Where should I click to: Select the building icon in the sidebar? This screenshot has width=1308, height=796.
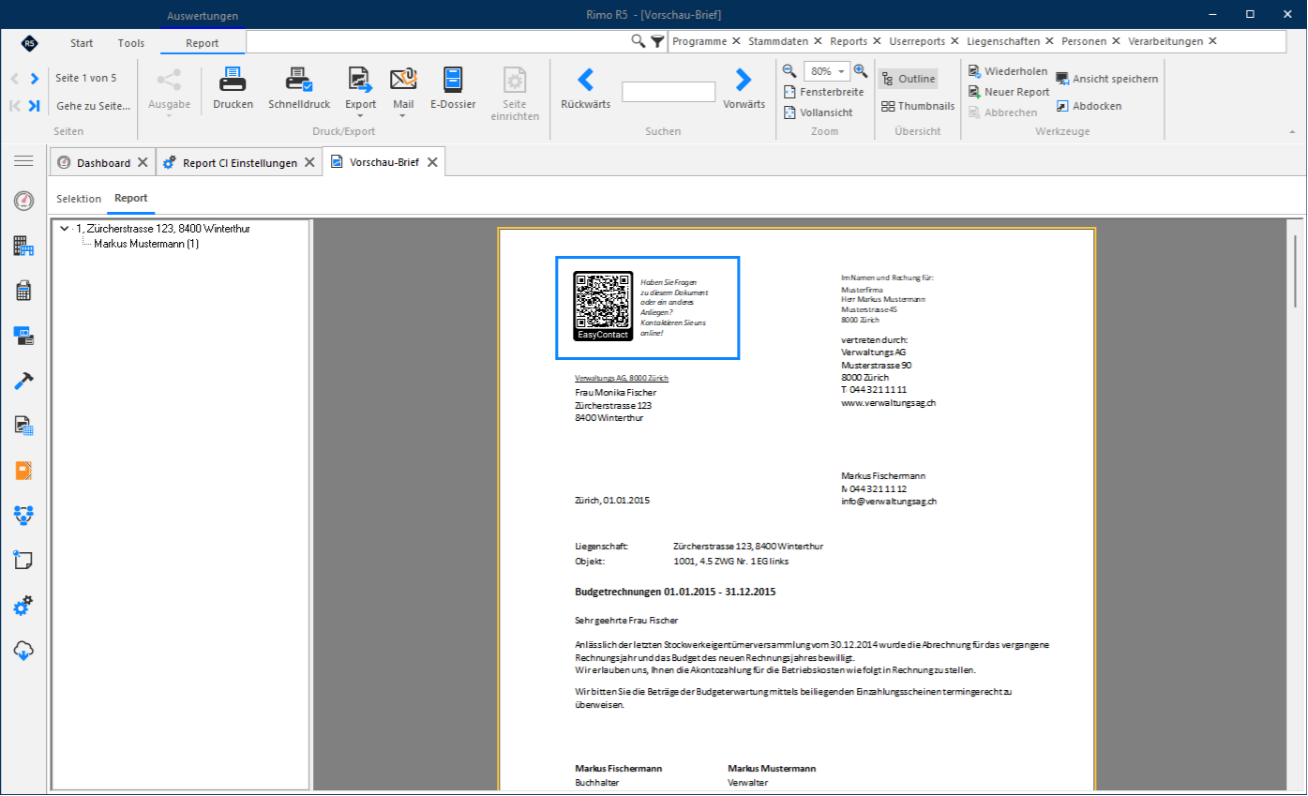pos(24,246)
